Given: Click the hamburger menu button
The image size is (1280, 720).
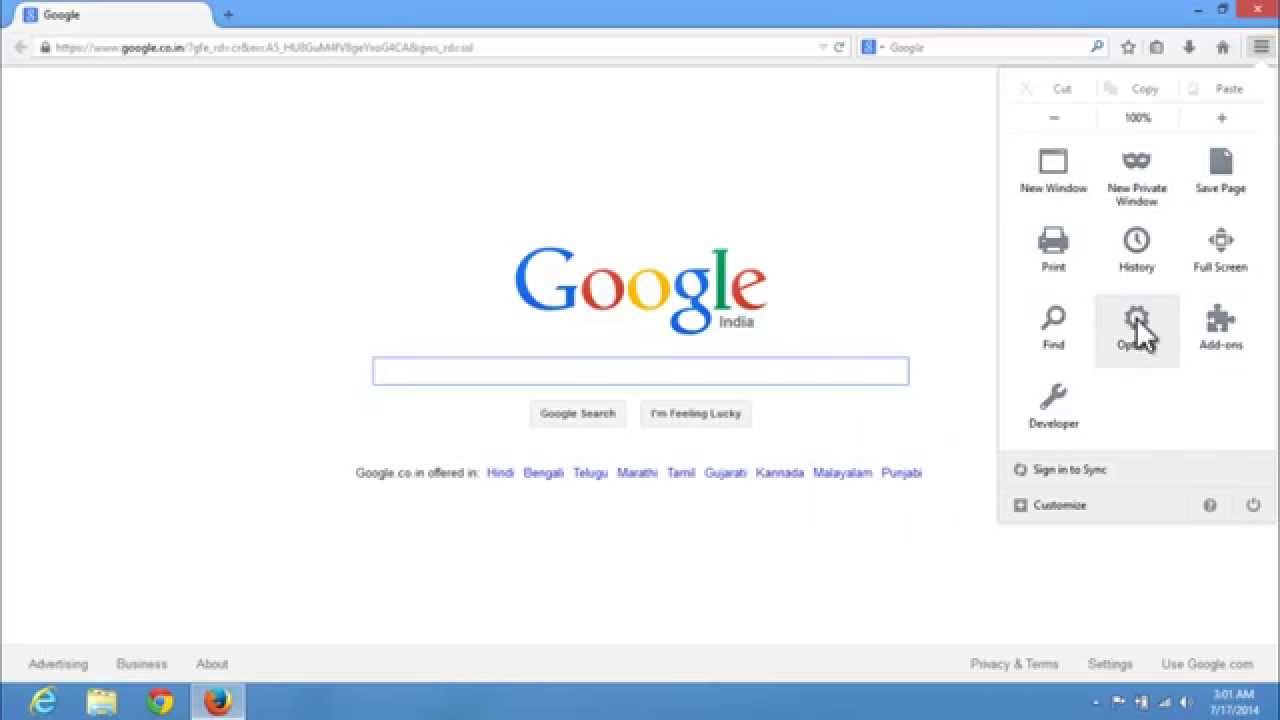Looking at the screenshot, I should pyautogui.click(x=1260, y=47).
